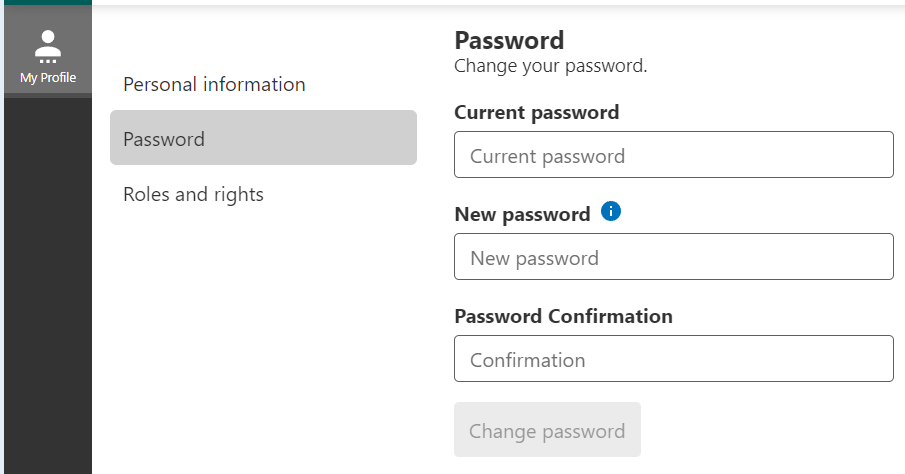Click the Password Confirmation label

point(563,316)
